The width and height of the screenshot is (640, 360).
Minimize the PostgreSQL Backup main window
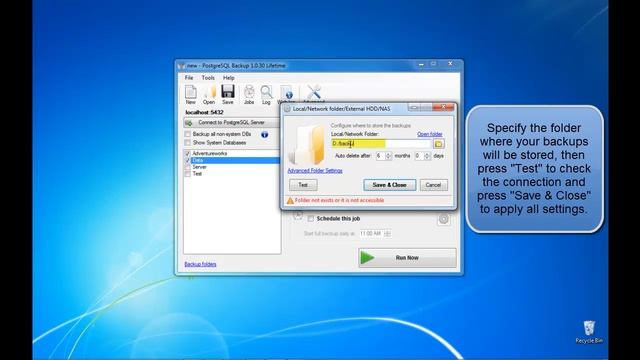(421, 64)
